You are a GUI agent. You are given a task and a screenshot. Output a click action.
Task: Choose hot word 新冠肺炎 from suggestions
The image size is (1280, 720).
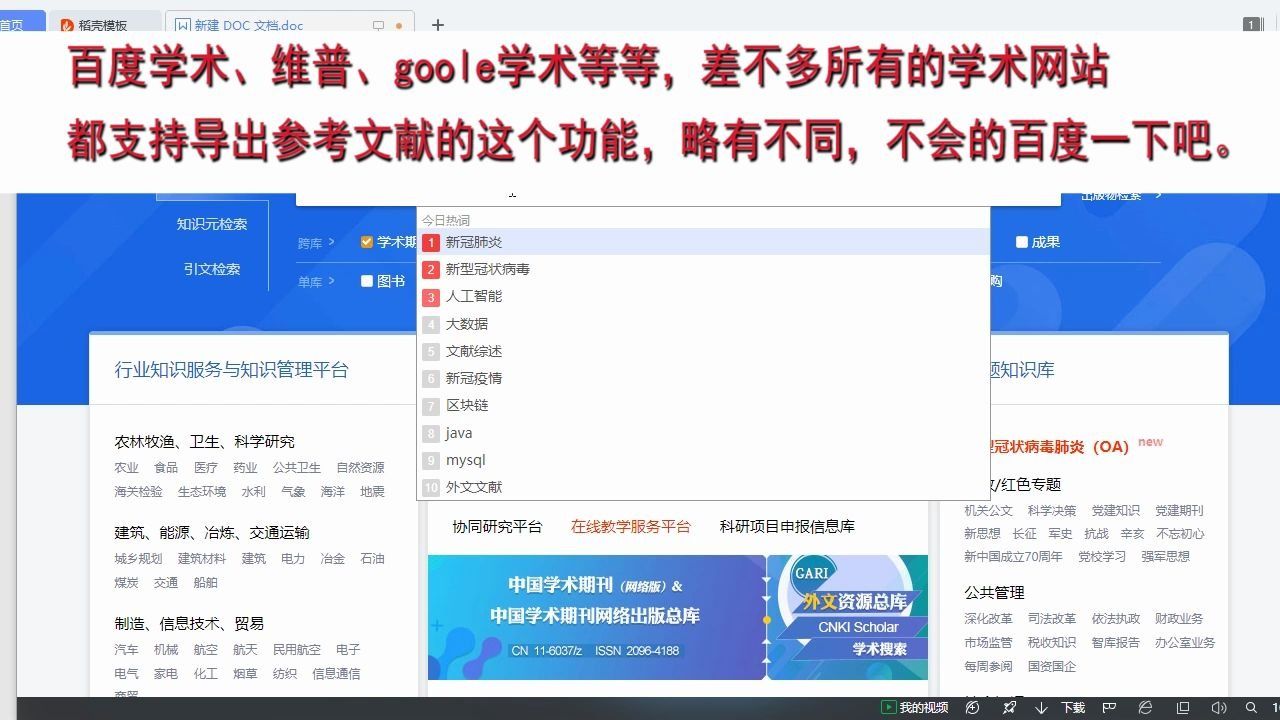tap(703, 242)
